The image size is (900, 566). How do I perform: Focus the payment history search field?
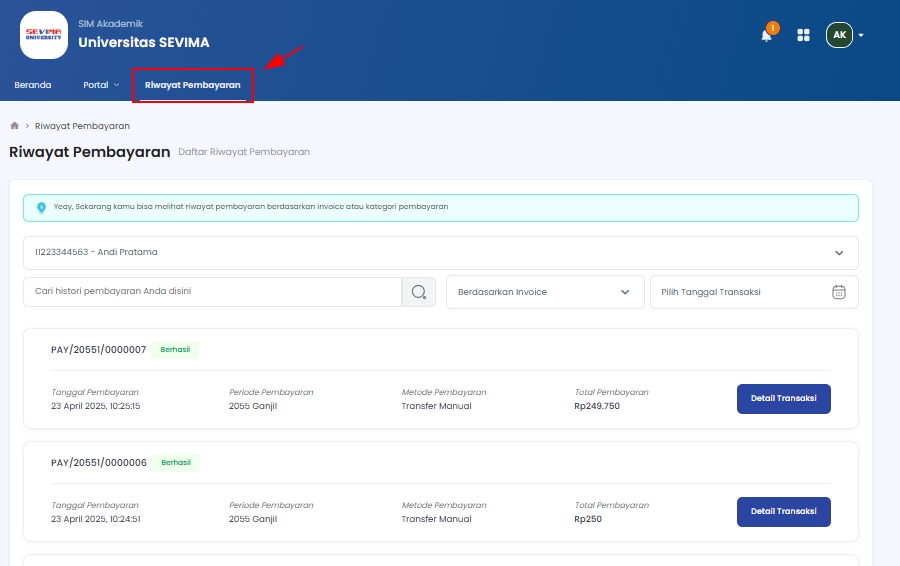(x=212, y=292)
